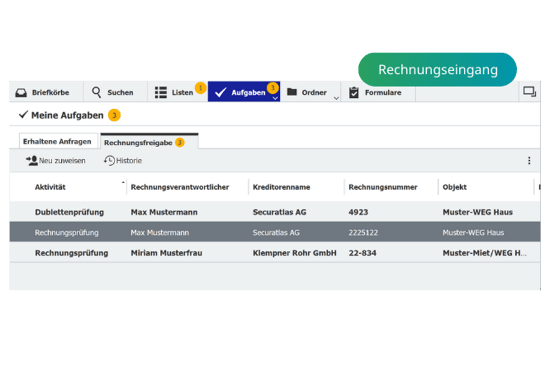Image resolution: width=550 pixels, height=371 pixels.
Task: Click the Aufgaben checkmark icon
Action: [220, 93]
